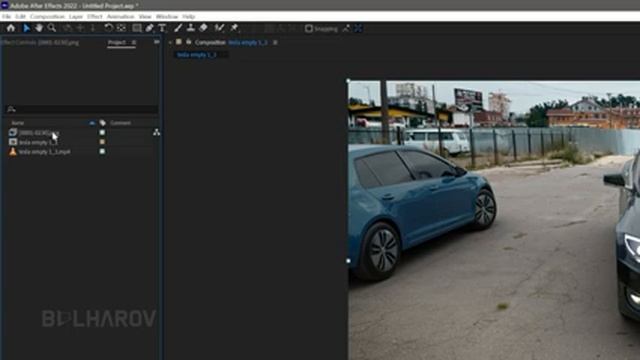The width and height of the screenshot is (640, 360).
Task: Open project flowchart view icon
Action: click(156, 132)
